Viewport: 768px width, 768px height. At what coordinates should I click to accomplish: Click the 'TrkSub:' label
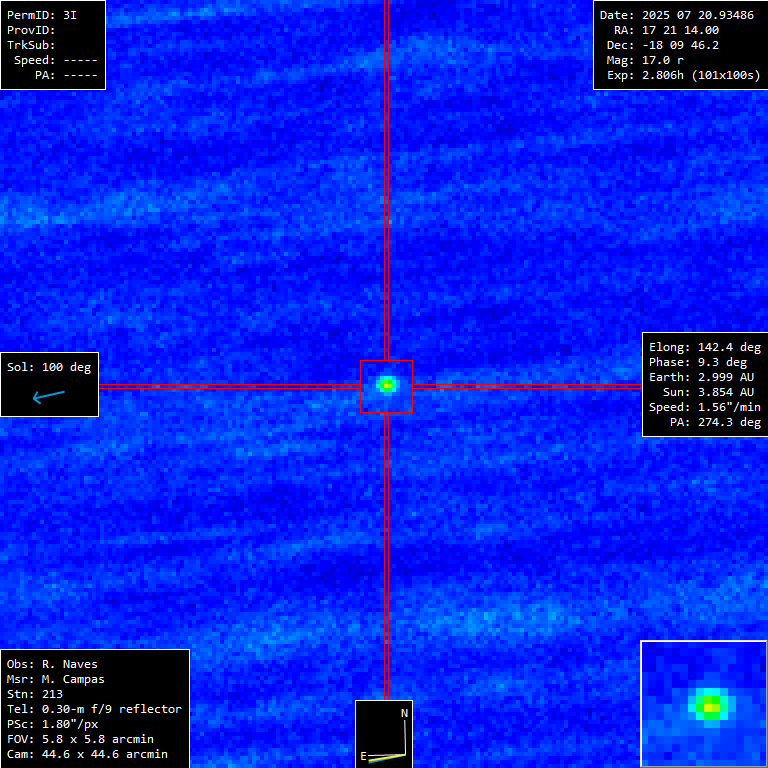(31, 45)
